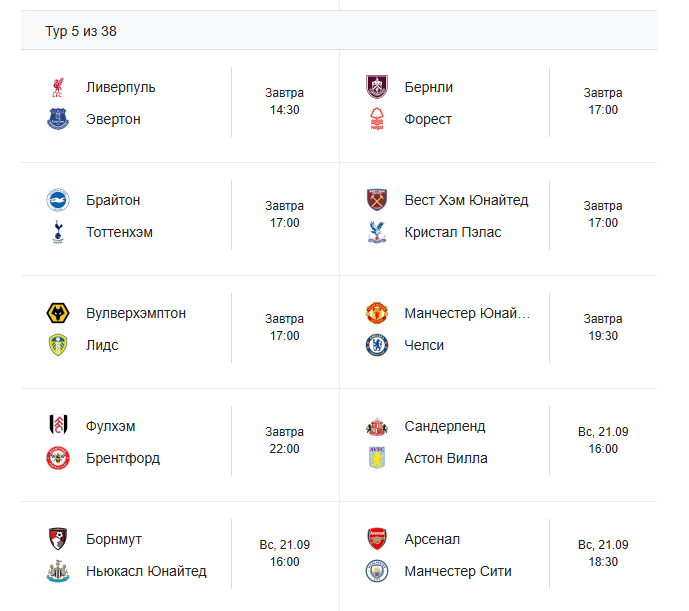689x611 pixels.
Task: Click Арсенал match time 18:30
Action: coord(603,553)
